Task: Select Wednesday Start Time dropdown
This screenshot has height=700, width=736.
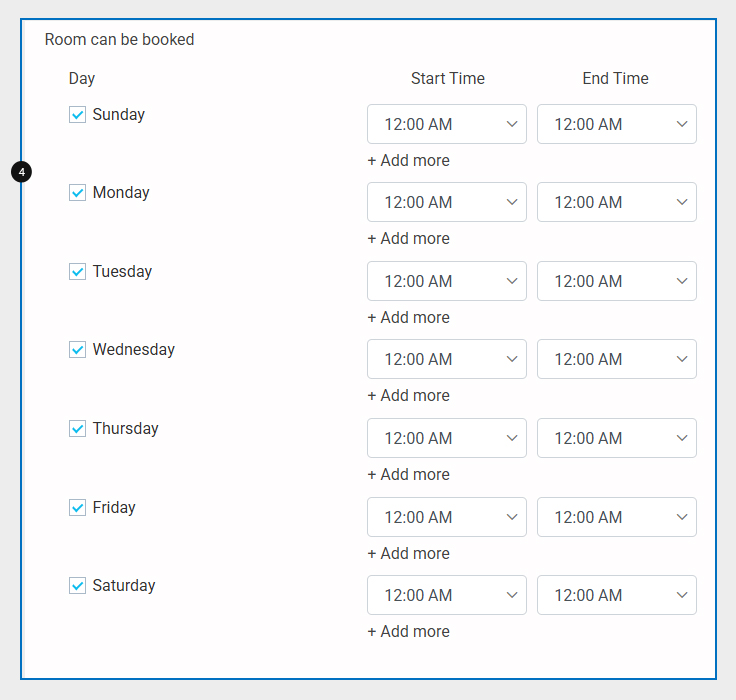Action: [446, 359]
